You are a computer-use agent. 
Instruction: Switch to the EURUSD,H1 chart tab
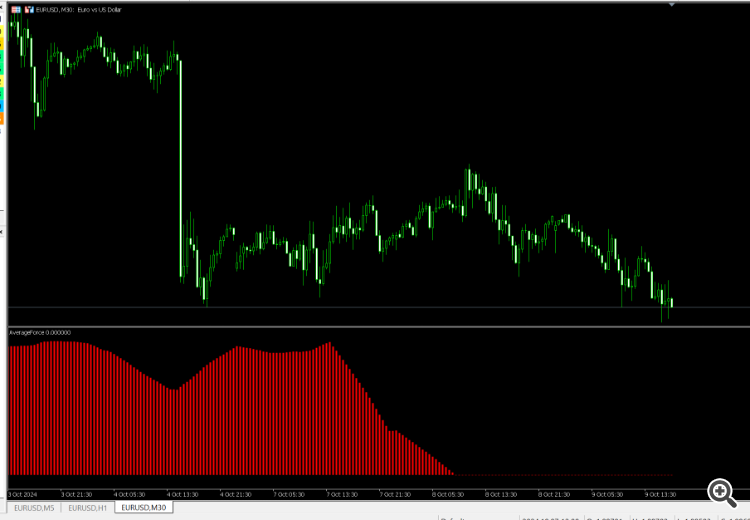click(x=88, y=508)
